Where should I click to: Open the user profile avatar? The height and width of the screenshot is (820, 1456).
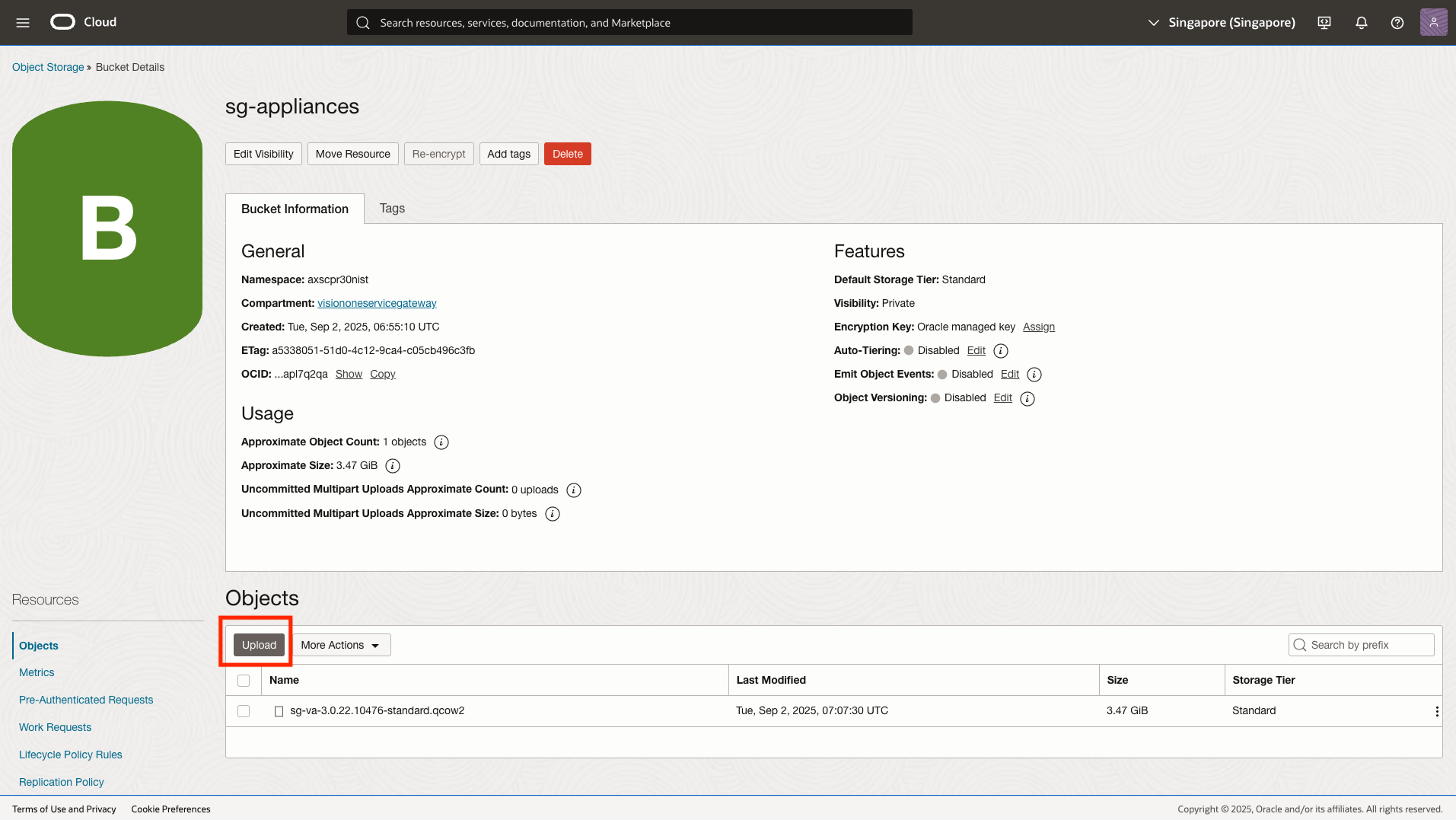pyautogui.click(x=1433, y=23)
